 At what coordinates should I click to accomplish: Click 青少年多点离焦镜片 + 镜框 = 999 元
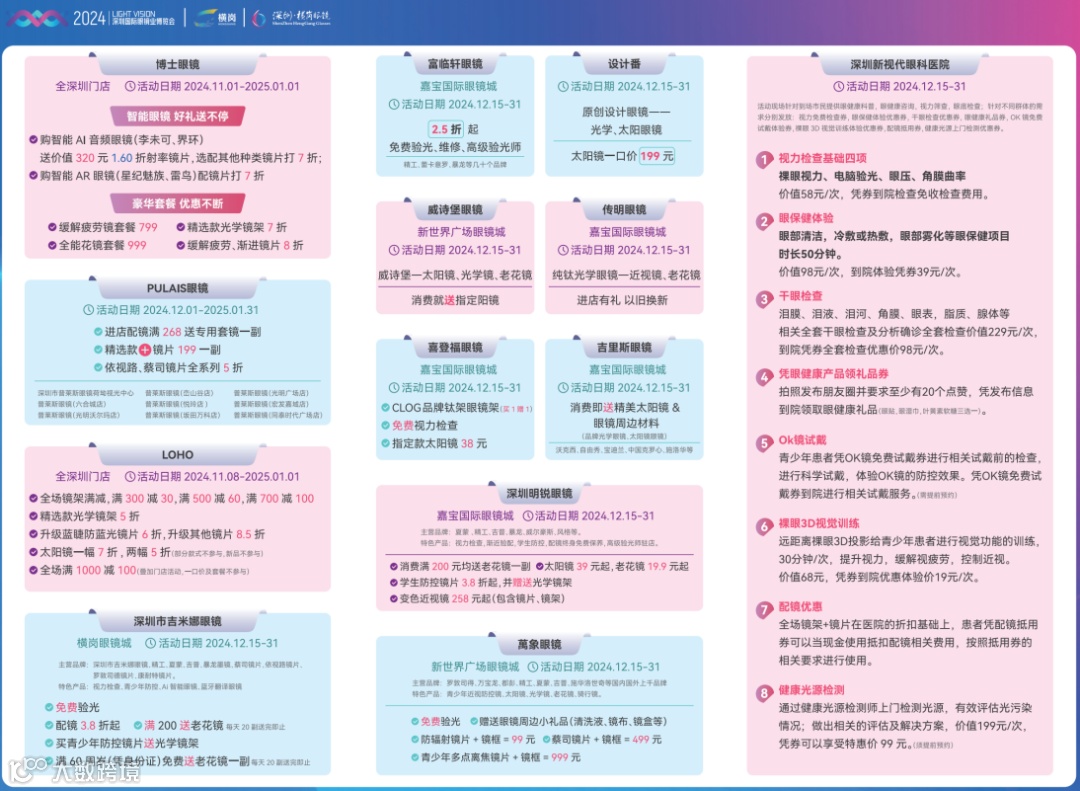click(x=495, y=757)
